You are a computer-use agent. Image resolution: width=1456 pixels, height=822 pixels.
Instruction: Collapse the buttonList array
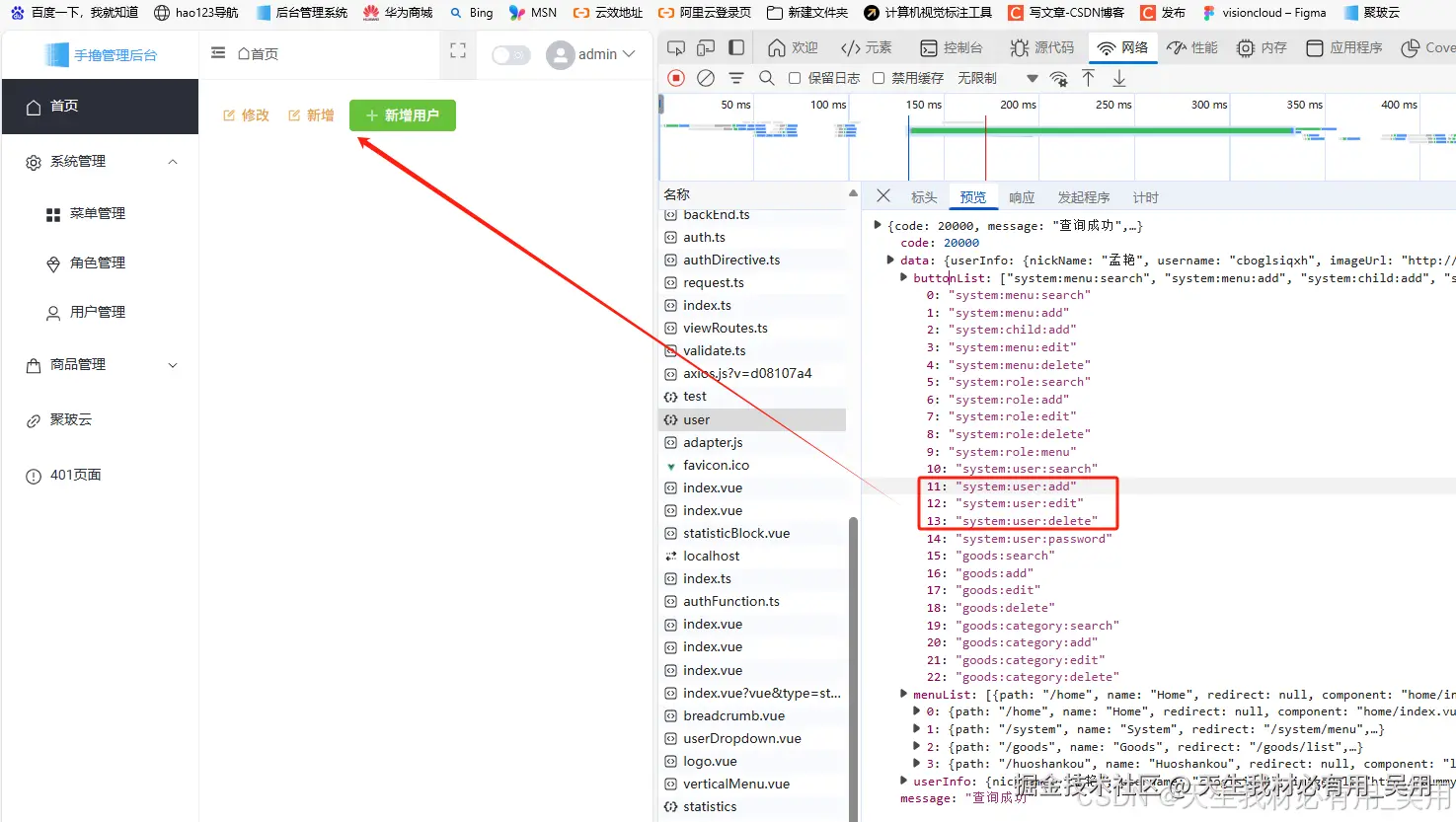point(903,278)
